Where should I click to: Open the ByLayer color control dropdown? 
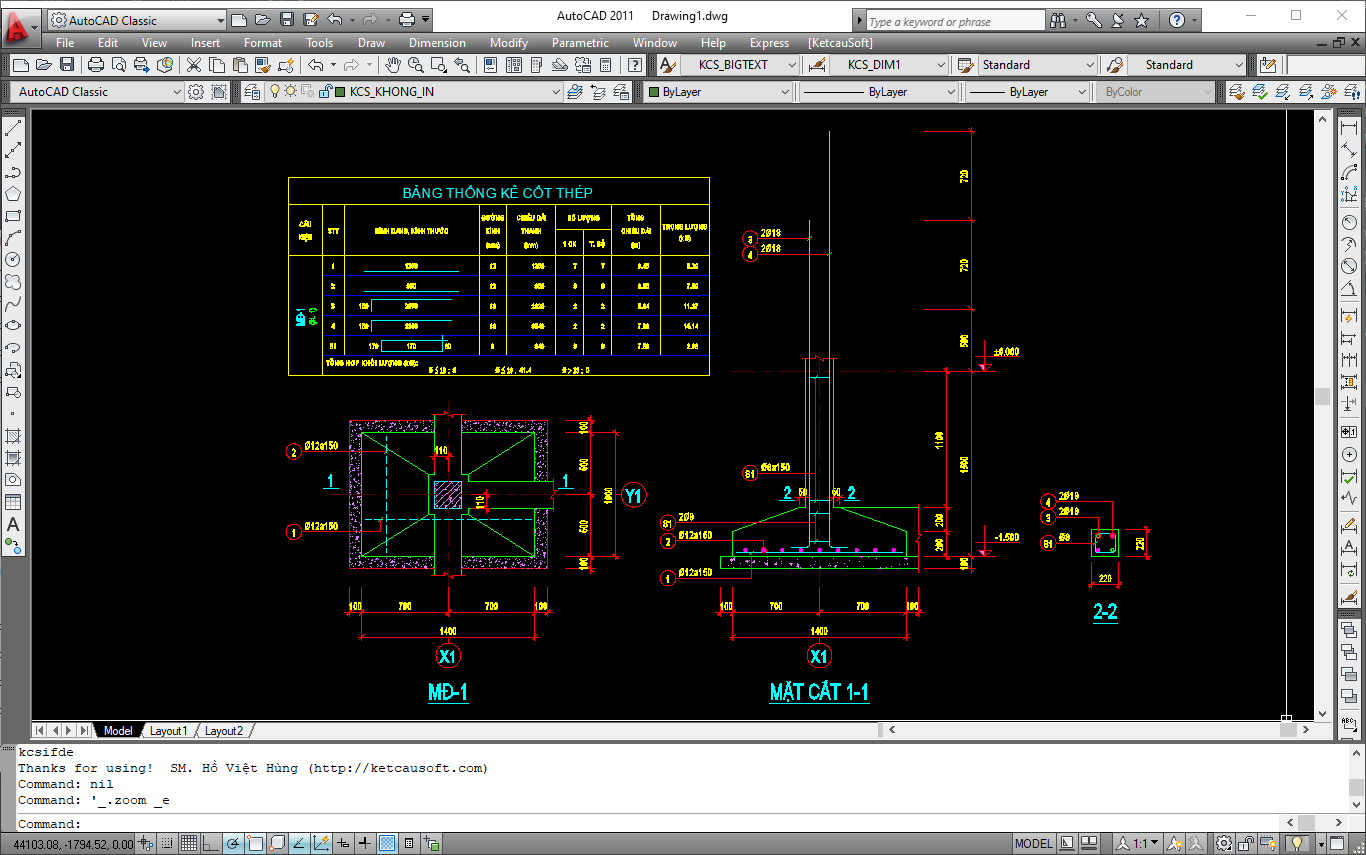point(718,92)
